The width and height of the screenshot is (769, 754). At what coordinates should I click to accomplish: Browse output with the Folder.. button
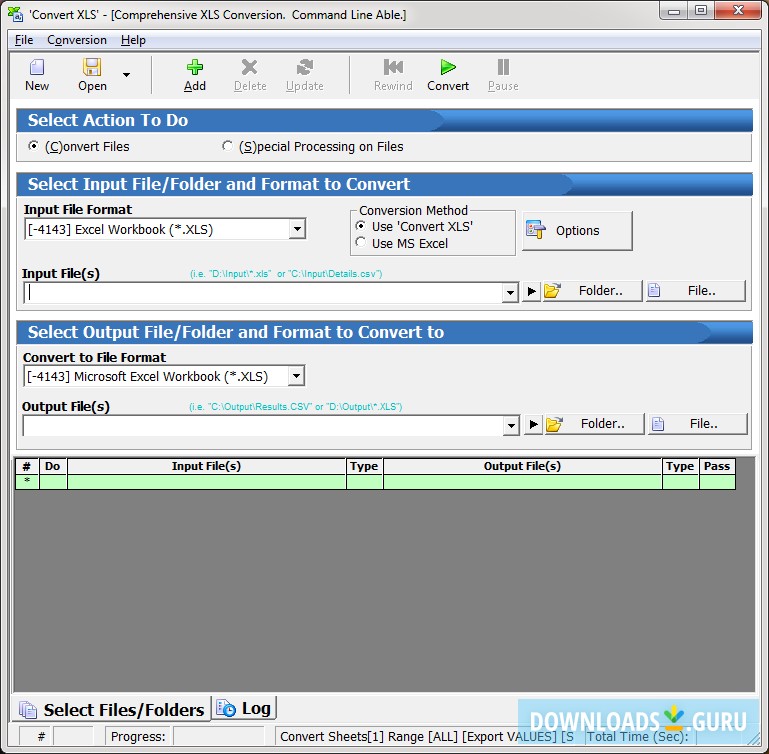tap(594, 424)
